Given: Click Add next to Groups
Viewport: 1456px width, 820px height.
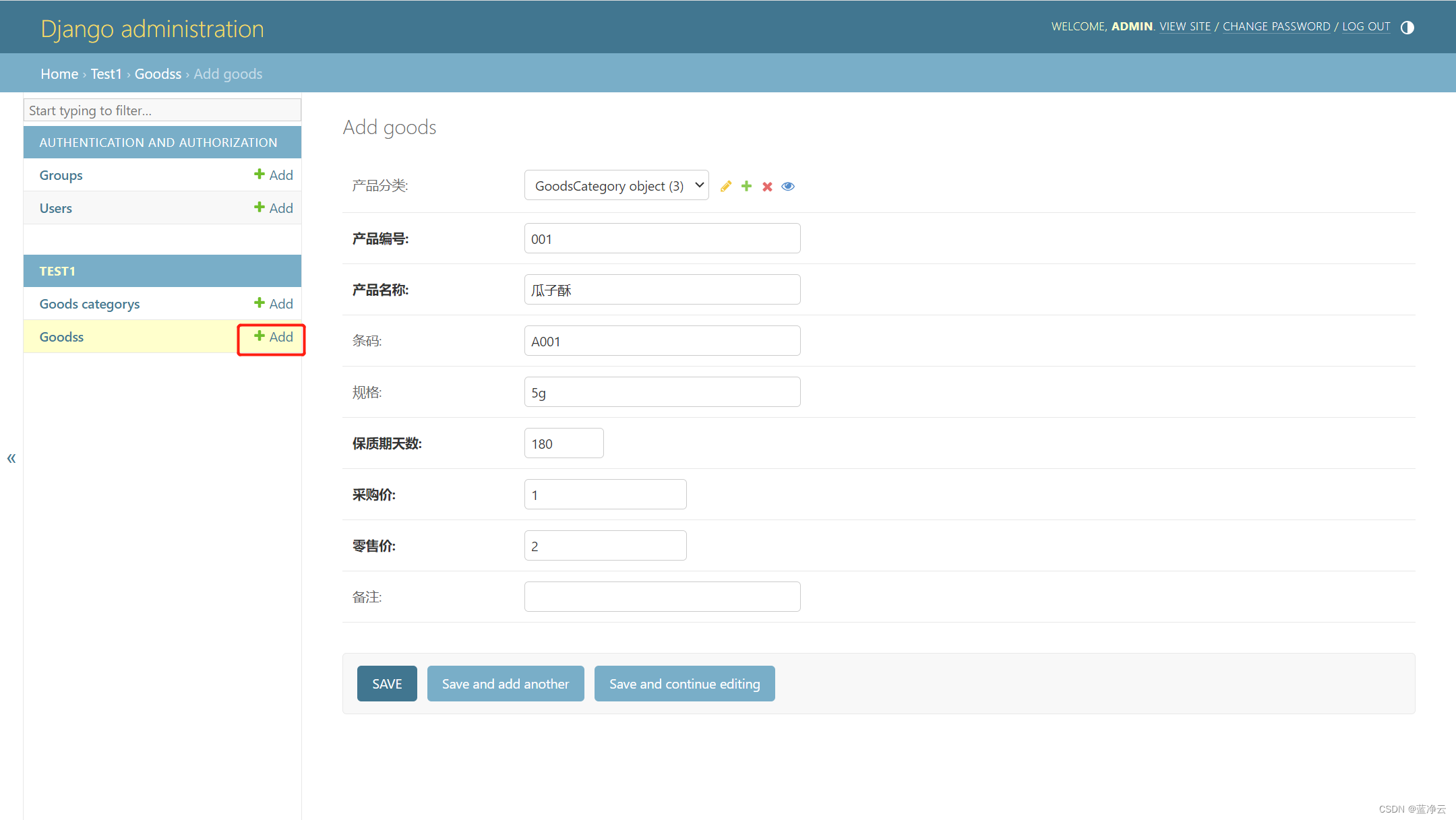Looking at the screenshot, I should click(x=274, y=175).
